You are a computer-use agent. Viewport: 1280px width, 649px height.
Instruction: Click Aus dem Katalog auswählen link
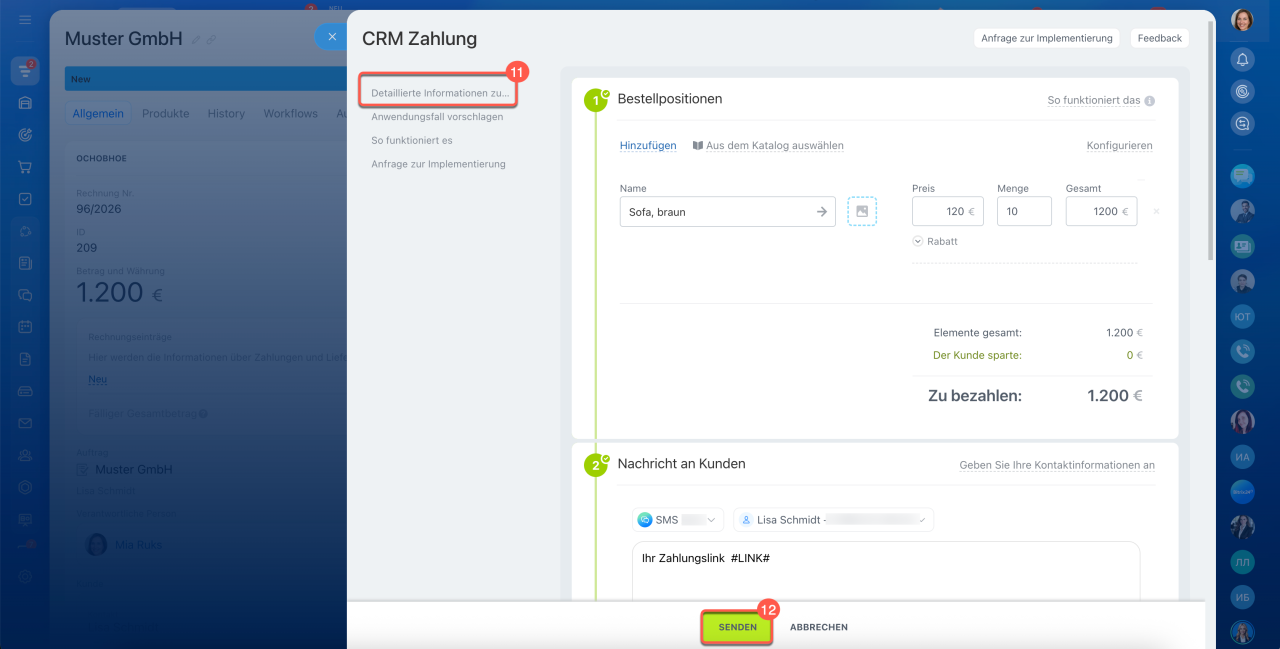775,145
